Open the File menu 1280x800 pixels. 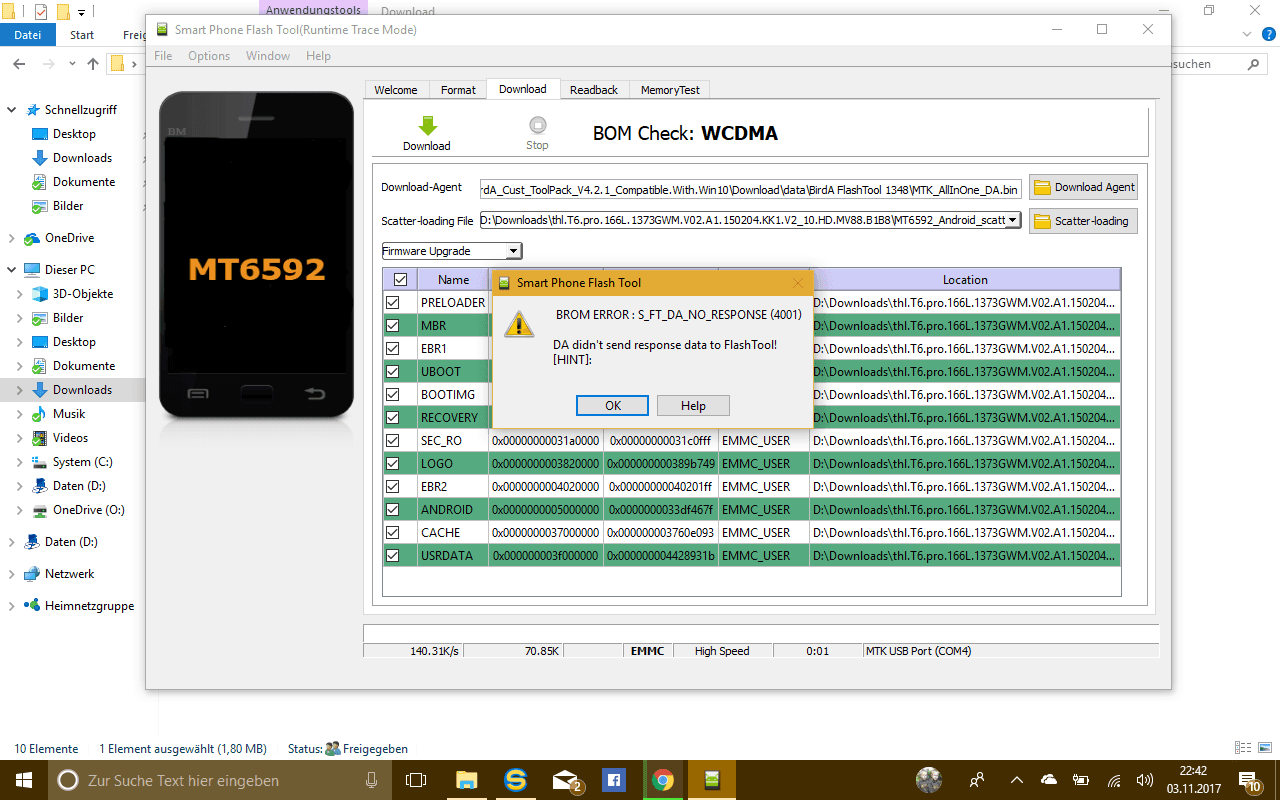click(x=163, y=56)
